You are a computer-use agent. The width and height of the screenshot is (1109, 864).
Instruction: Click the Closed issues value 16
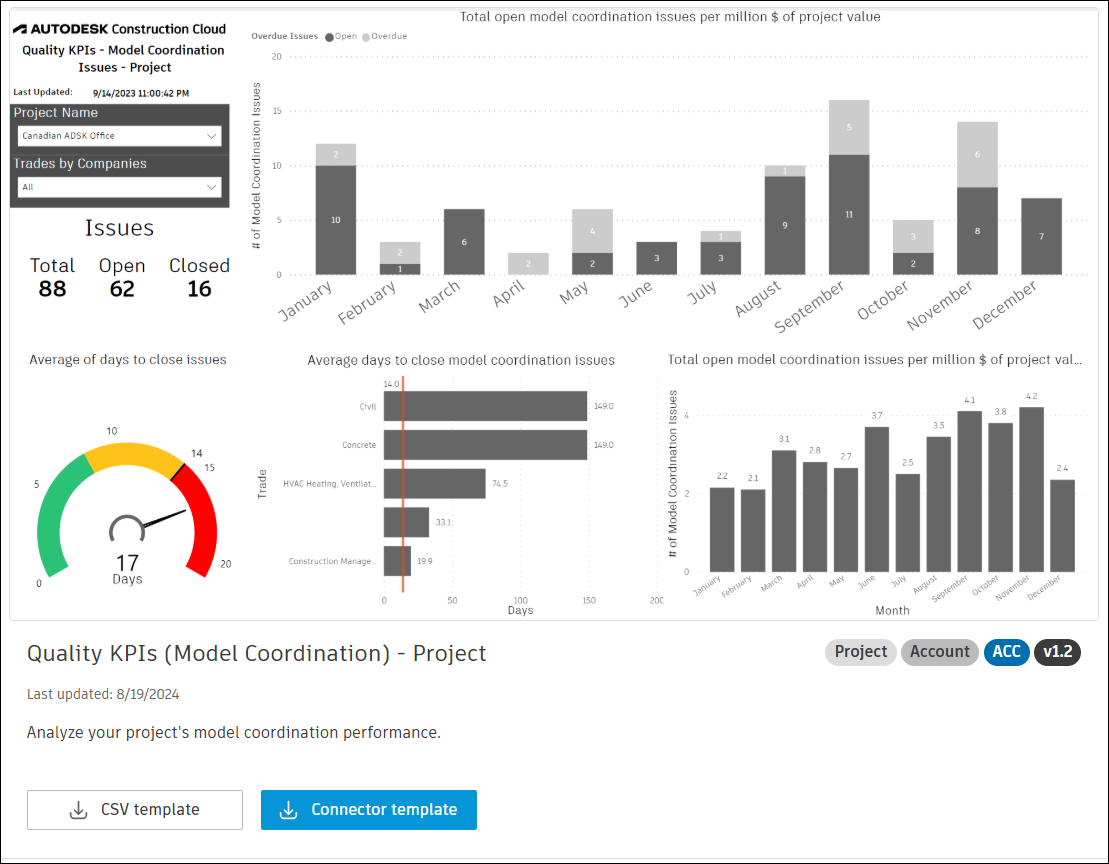click(x=199, y=288)
